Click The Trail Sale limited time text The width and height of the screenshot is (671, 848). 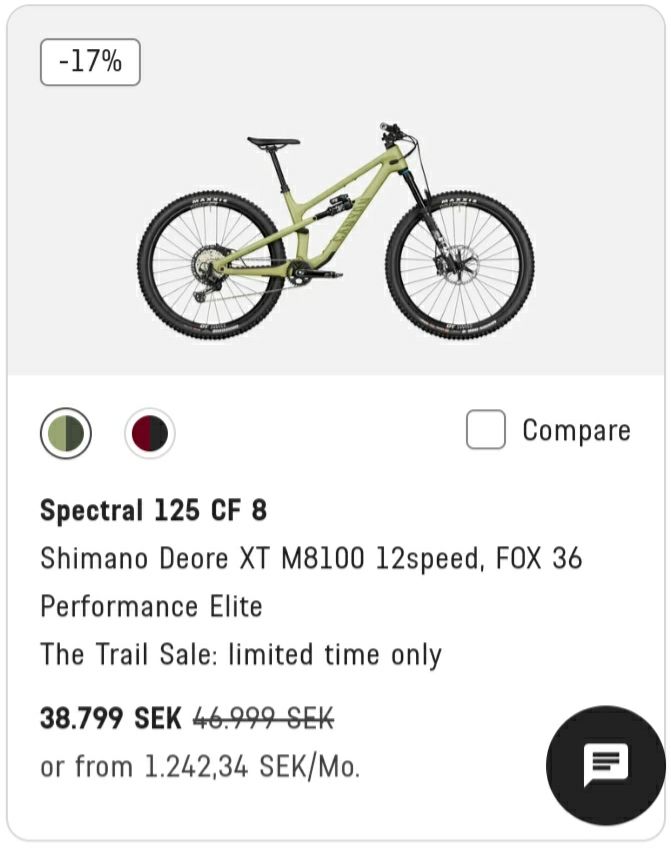tap(241, 654)
